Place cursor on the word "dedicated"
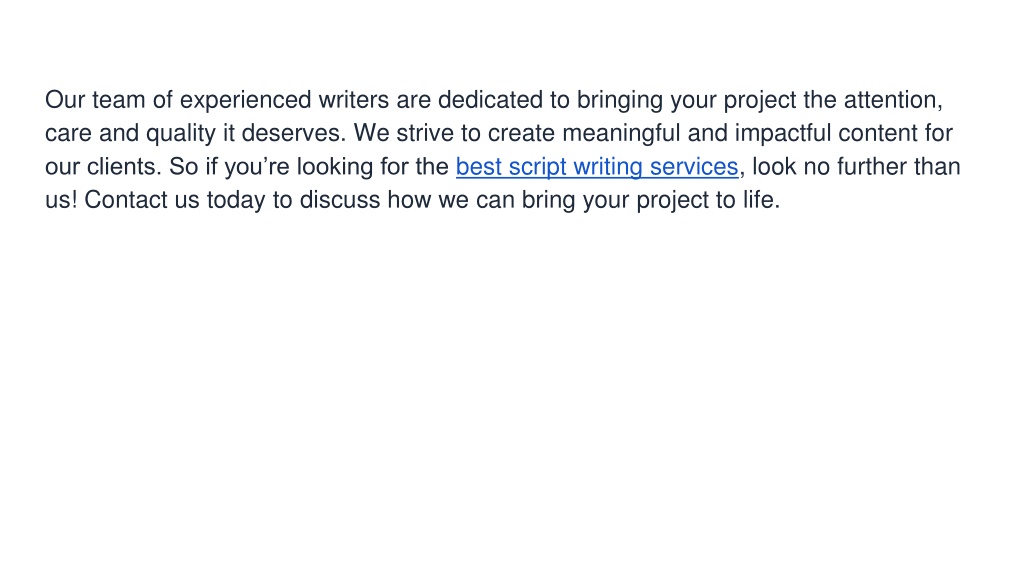Image resolution: width=1024 pixels, height=576 pixels. click(490, 100)
